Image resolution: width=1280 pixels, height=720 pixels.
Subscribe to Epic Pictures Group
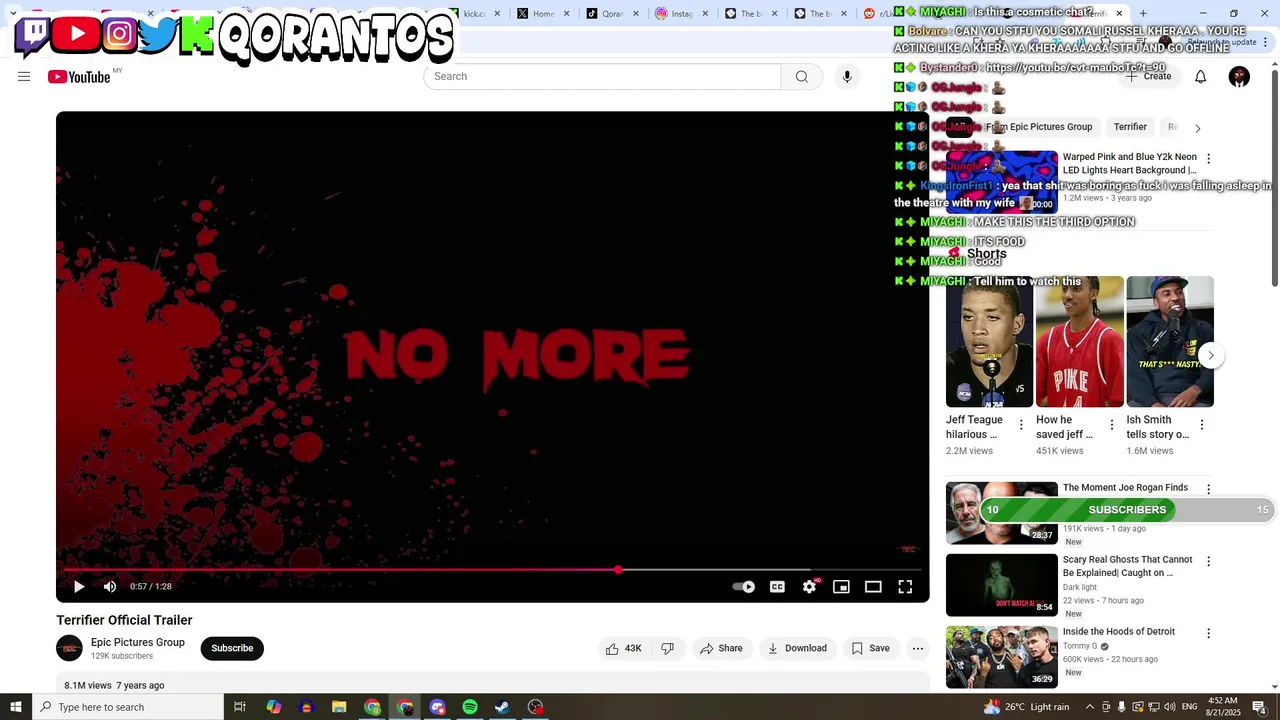click(x=232, y=648)
